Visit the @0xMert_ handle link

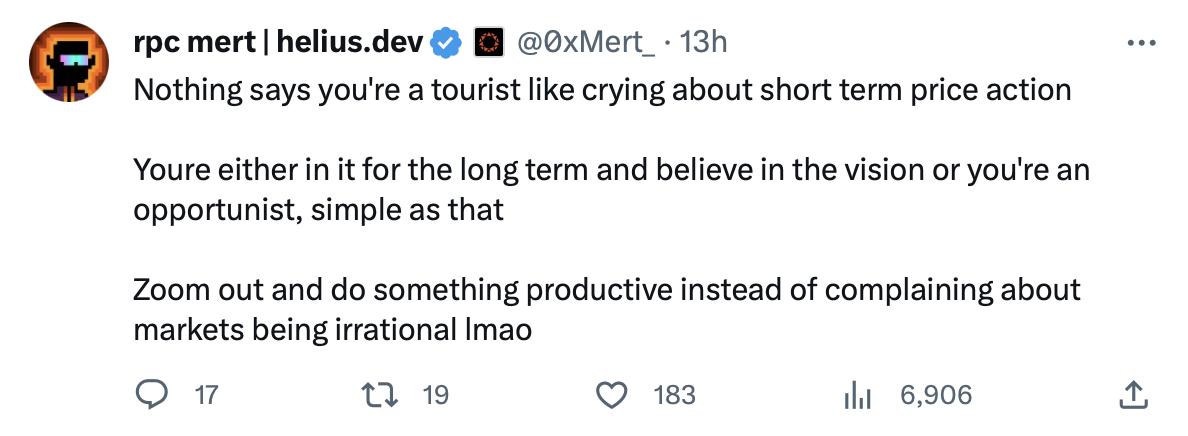(585, 42)
